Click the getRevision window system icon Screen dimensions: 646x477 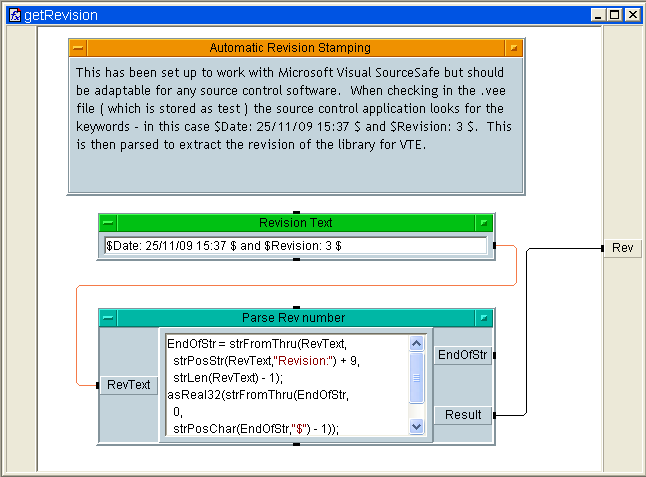[x=13, y=15]
